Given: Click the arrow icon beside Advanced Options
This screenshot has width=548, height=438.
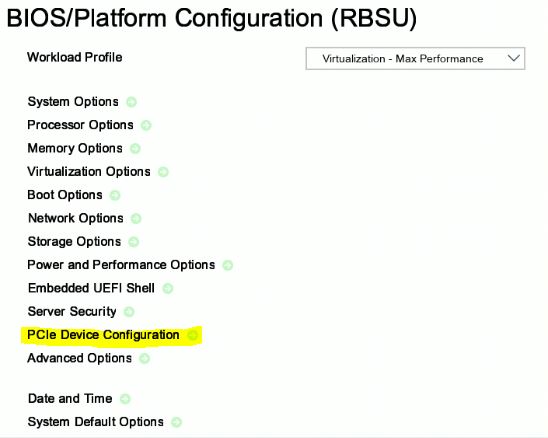Looking at the screenshot, I should click(144, 358).
